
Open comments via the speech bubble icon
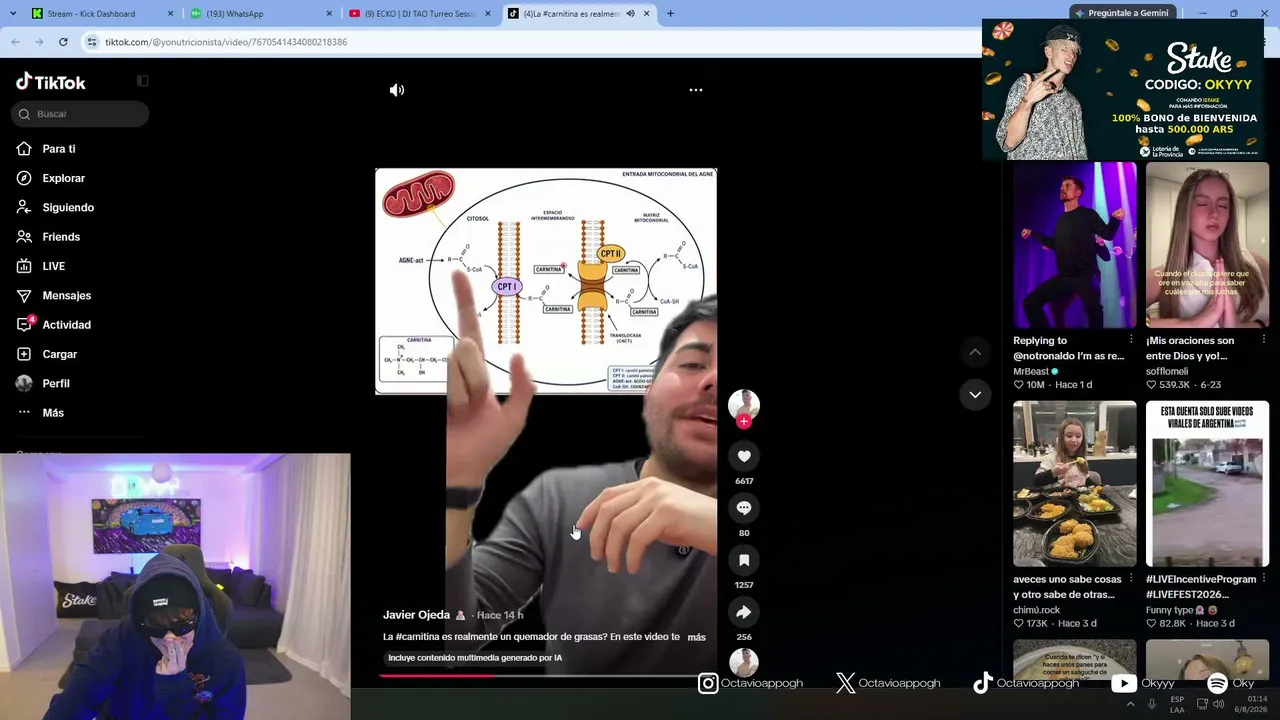point(744,508)
